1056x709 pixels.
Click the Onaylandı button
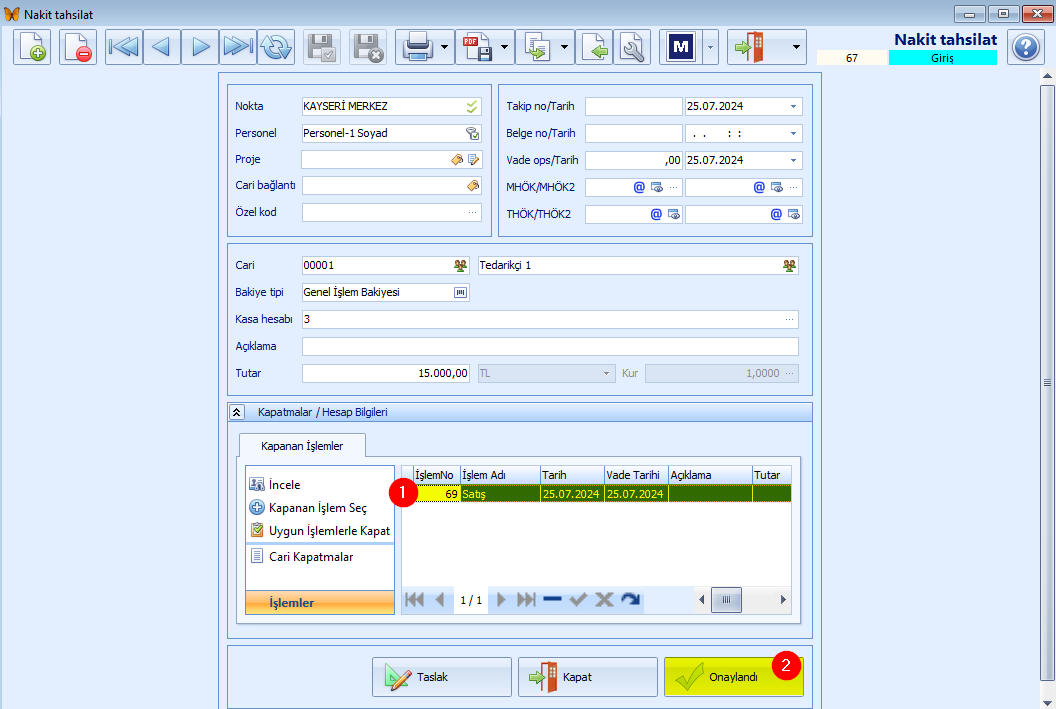click(733, 677)
